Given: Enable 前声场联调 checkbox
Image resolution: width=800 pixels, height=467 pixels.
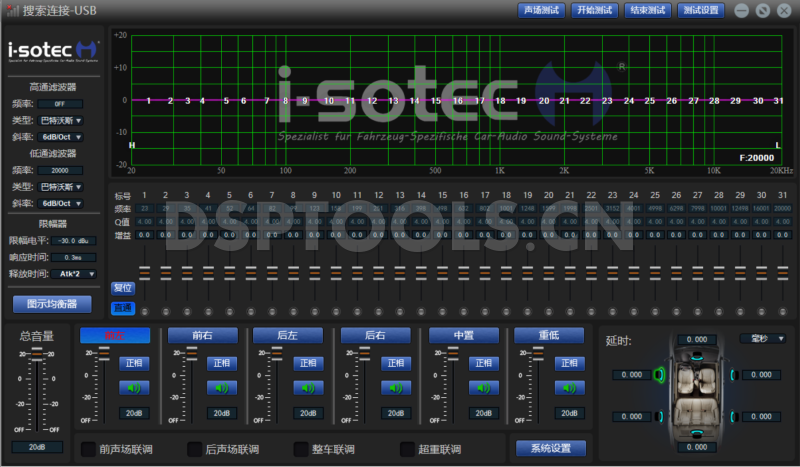Looking at the screenshot, I should (89, 449).
